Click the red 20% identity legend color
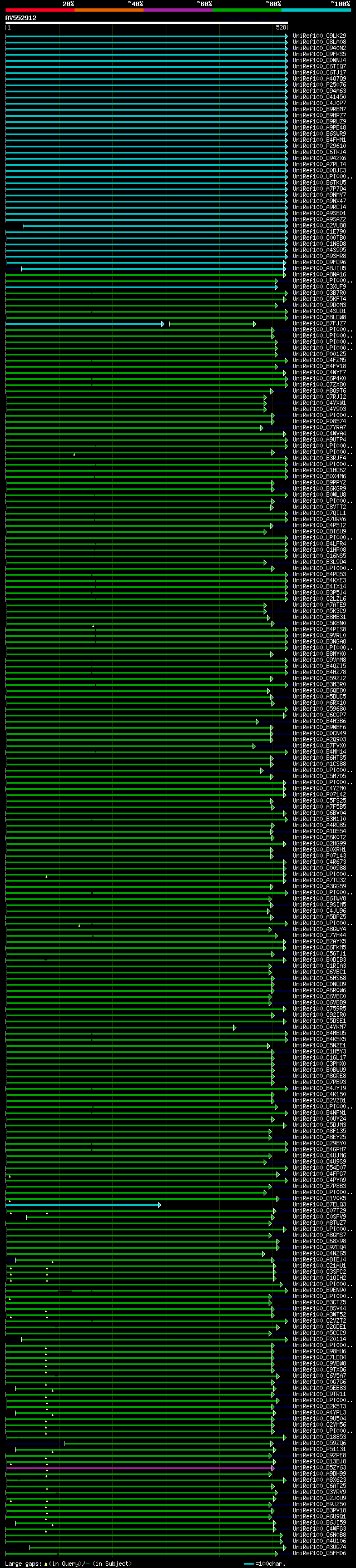 pyautogui.click(x=40, y=10)
